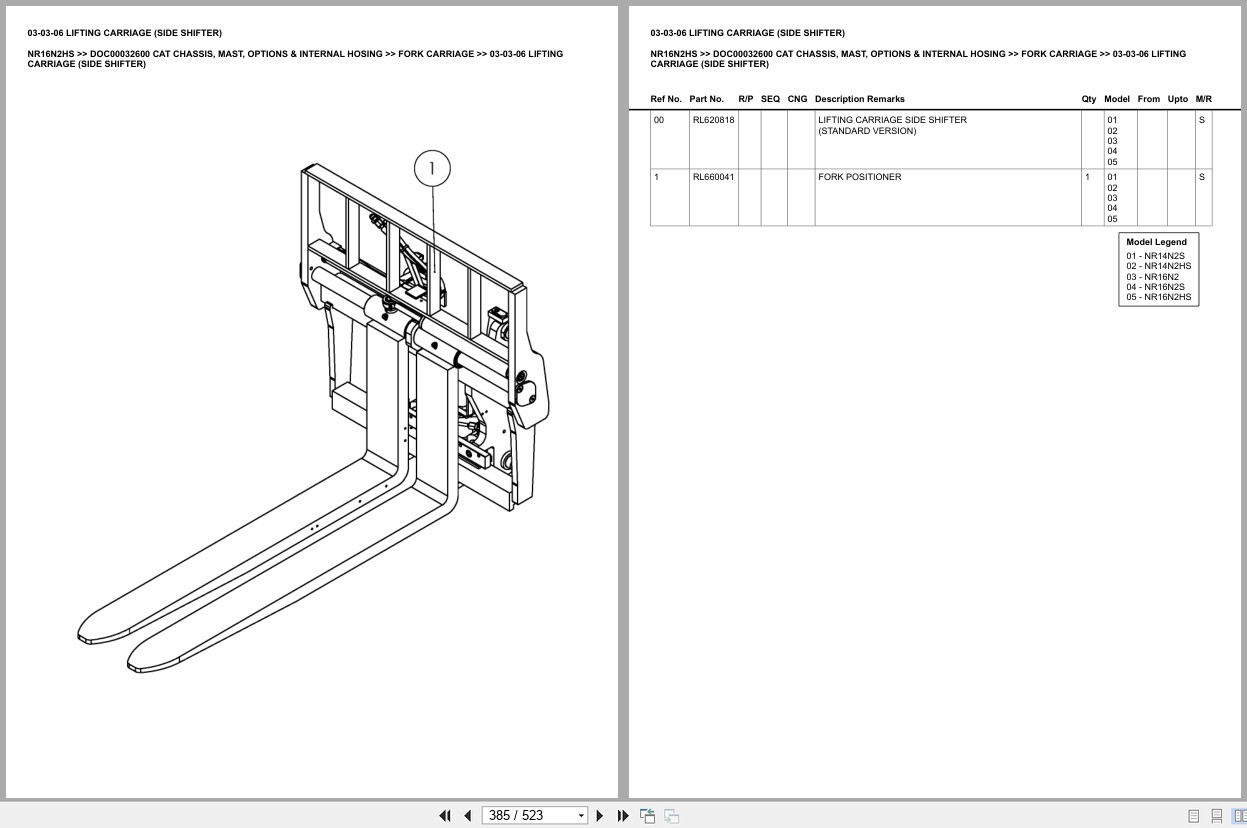Image resolution: width=1247 pixels, height=828 pixels.
Task: Click the R/P column header
Action: (746, 99)
